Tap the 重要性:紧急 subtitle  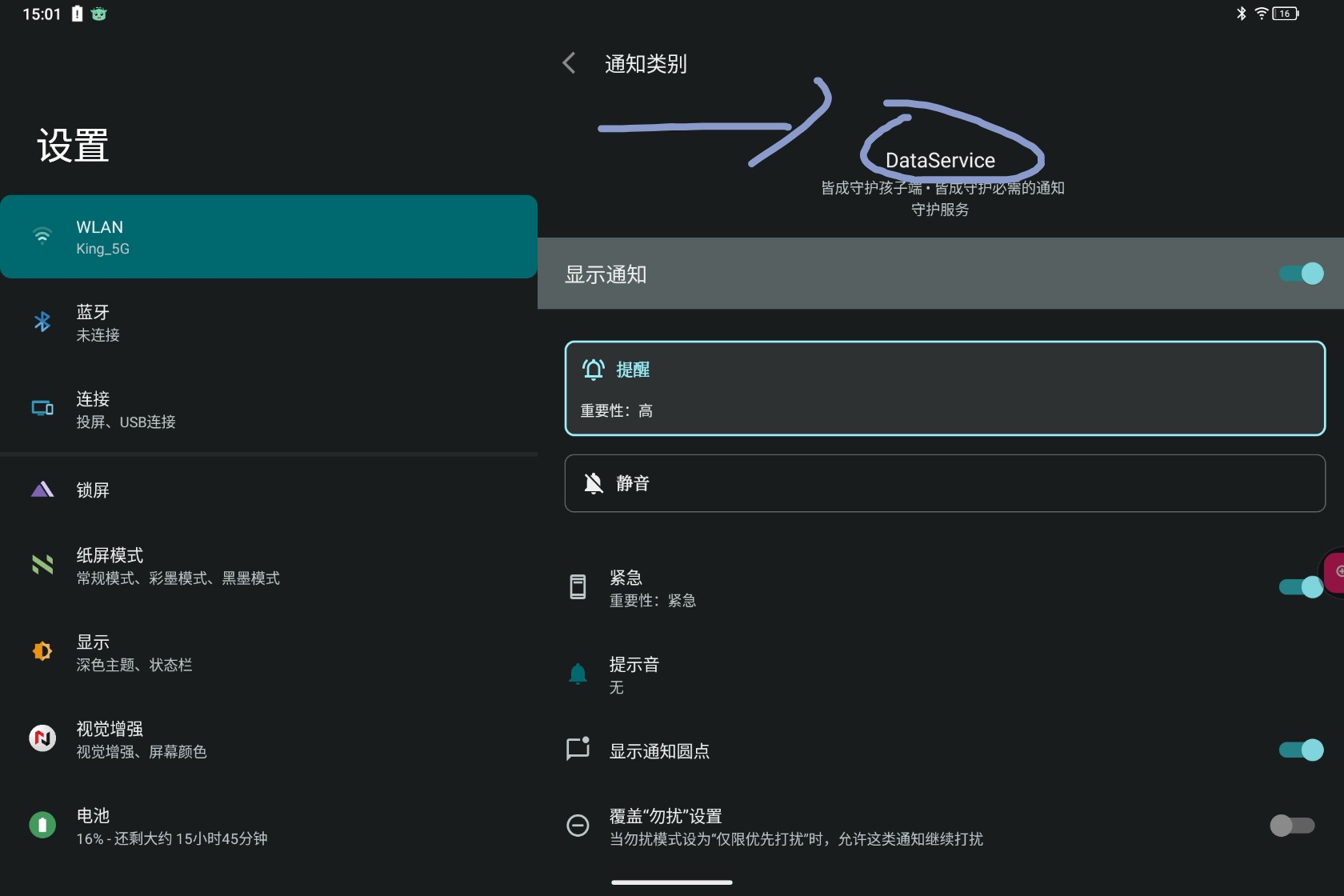click(x=652, y=600)
